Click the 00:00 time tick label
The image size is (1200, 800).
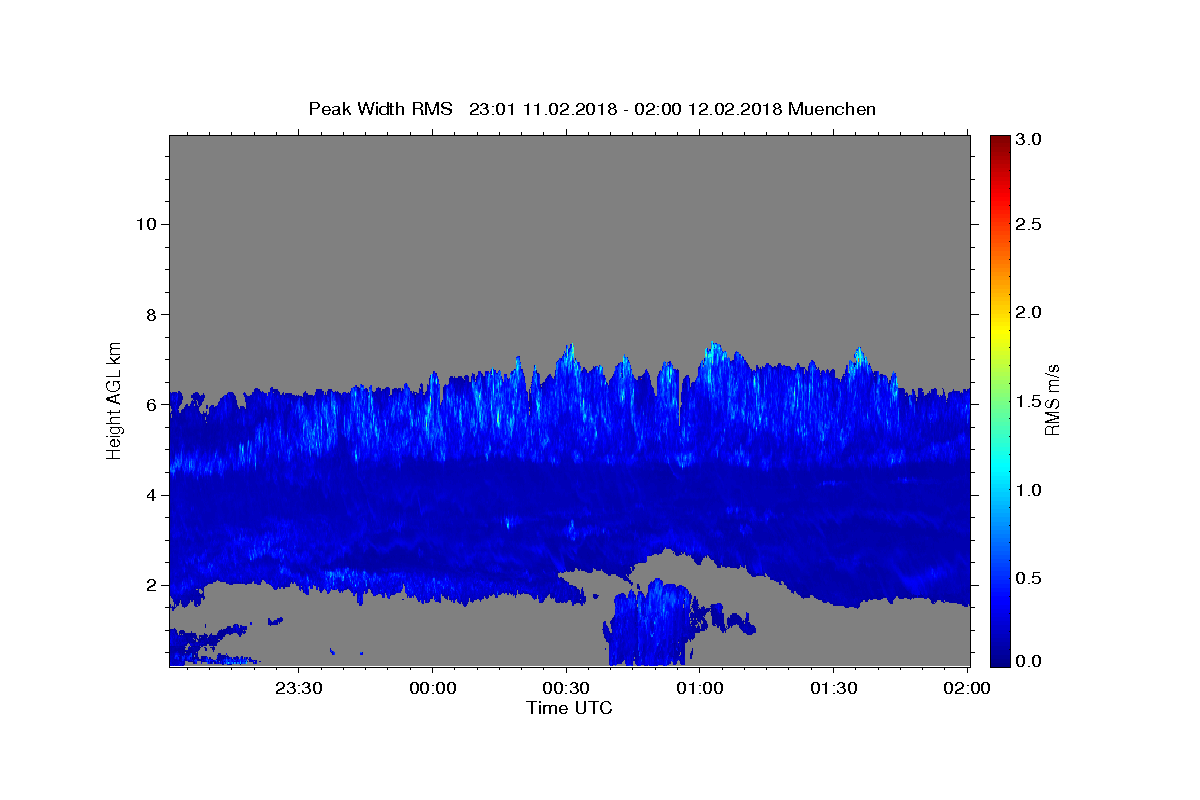click(433, 688)
